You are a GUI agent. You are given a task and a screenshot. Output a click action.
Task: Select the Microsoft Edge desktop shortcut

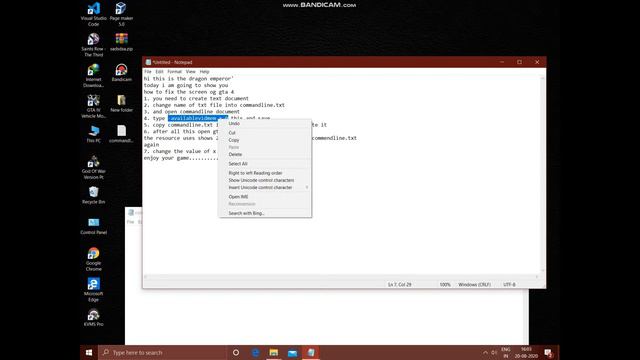point(93,289)
